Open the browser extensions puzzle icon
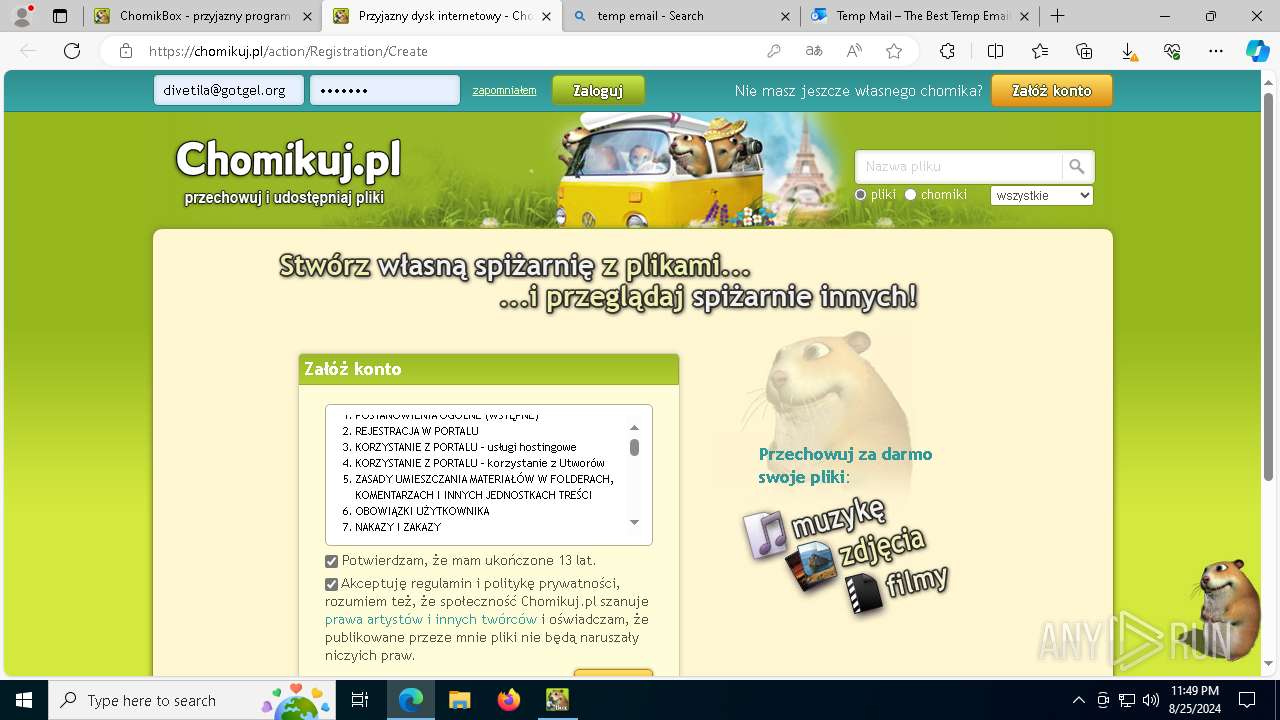 coord(947,51)
